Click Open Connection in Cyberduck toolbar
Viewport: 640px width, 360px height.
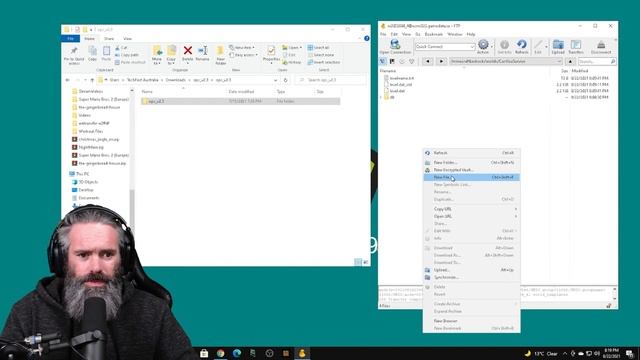(x=395, y=47)
